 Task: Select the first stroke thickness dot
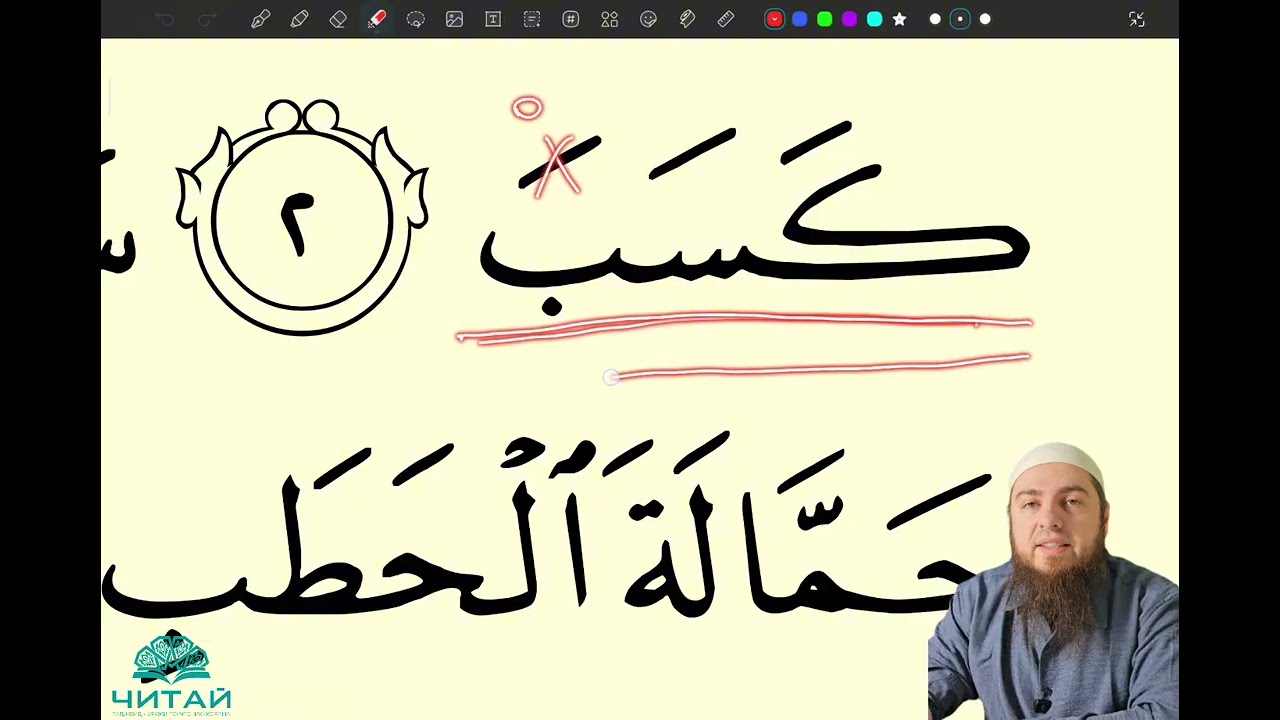point(935,19)
